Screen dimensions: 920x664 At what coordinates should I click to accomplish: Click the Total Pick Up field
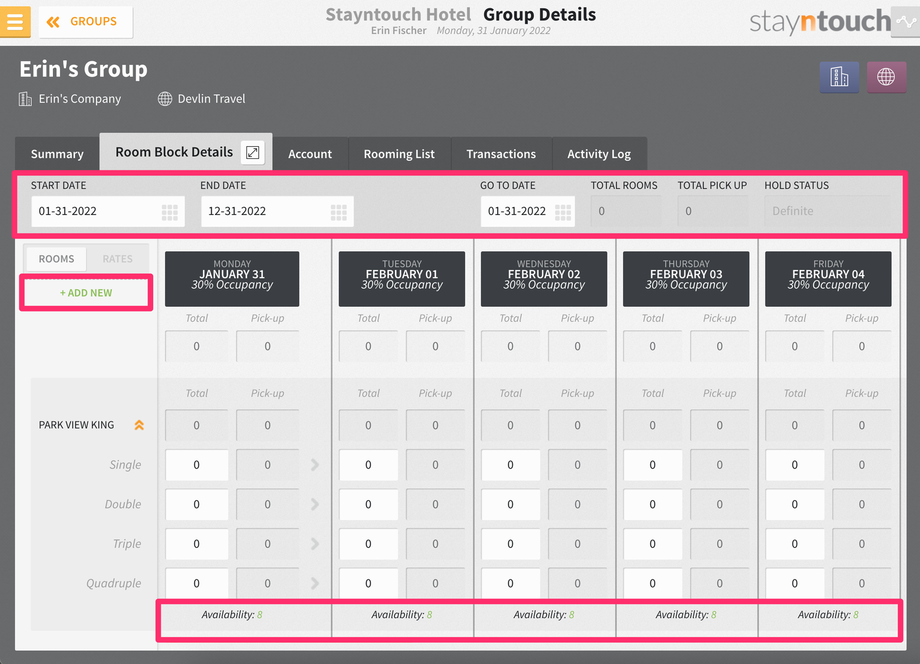(x=712, y=211)
